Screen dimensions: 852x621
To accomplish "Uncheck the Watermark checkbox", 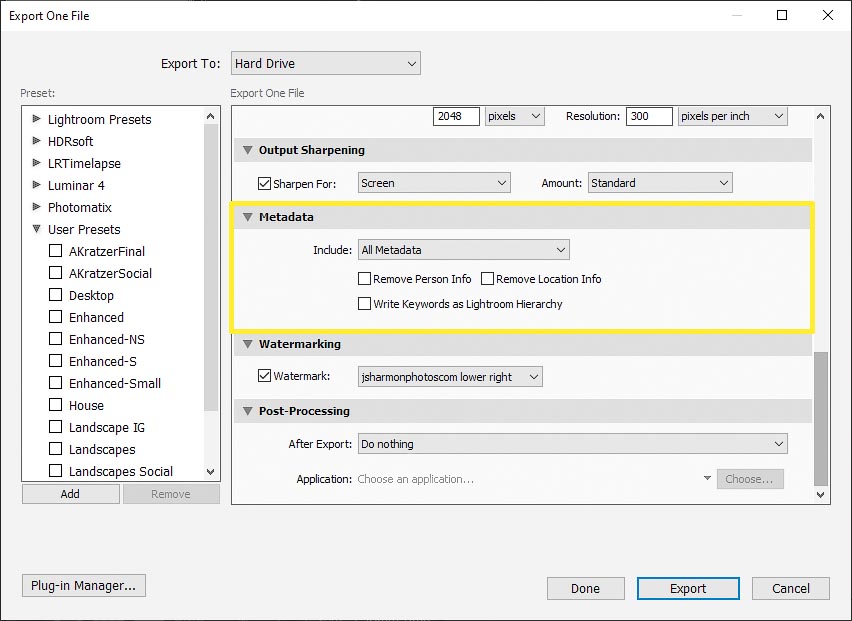I will pos(264,375).
